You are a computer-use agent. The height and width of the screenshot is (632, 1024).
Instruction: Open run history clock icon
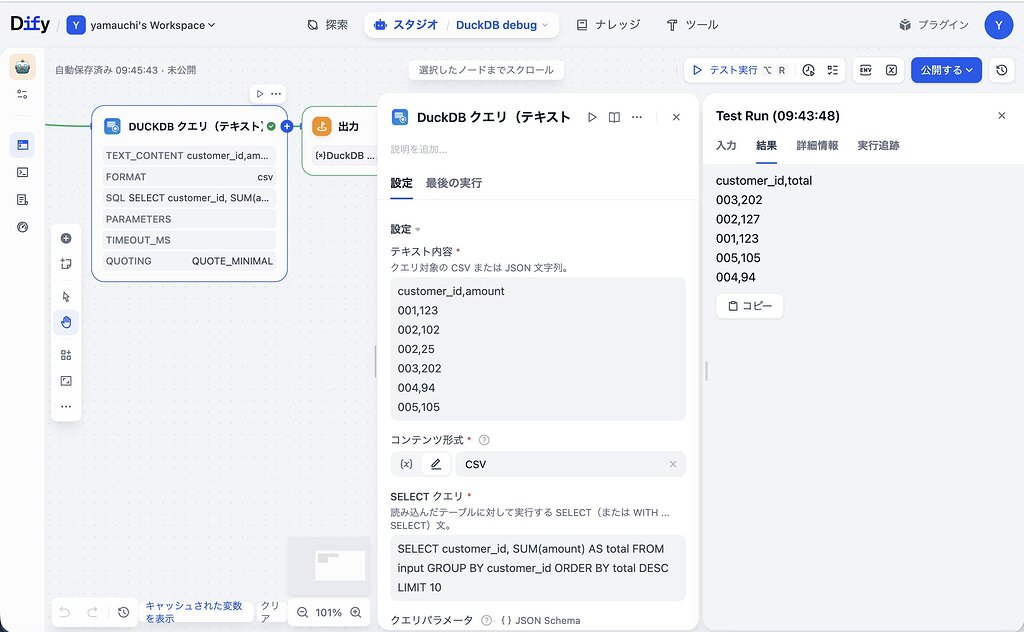tap(808, 70)
